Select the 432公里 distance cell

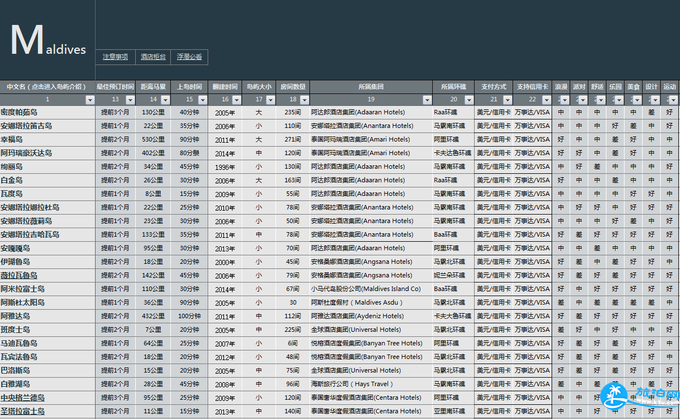coord(153,316)
